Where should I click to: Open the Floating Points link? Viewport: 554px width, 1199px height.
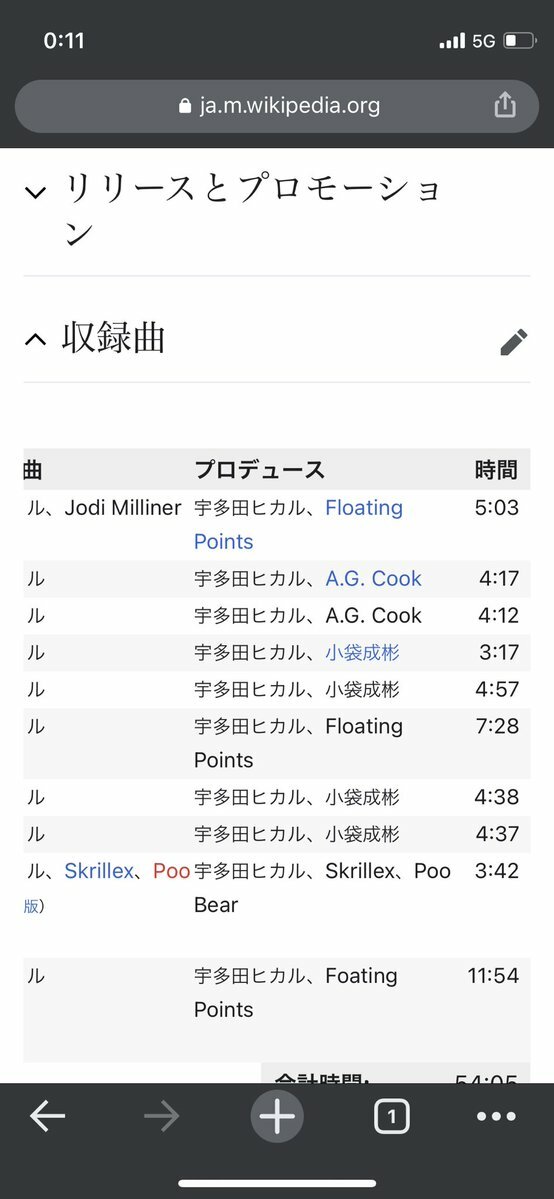tap(298, 525)
